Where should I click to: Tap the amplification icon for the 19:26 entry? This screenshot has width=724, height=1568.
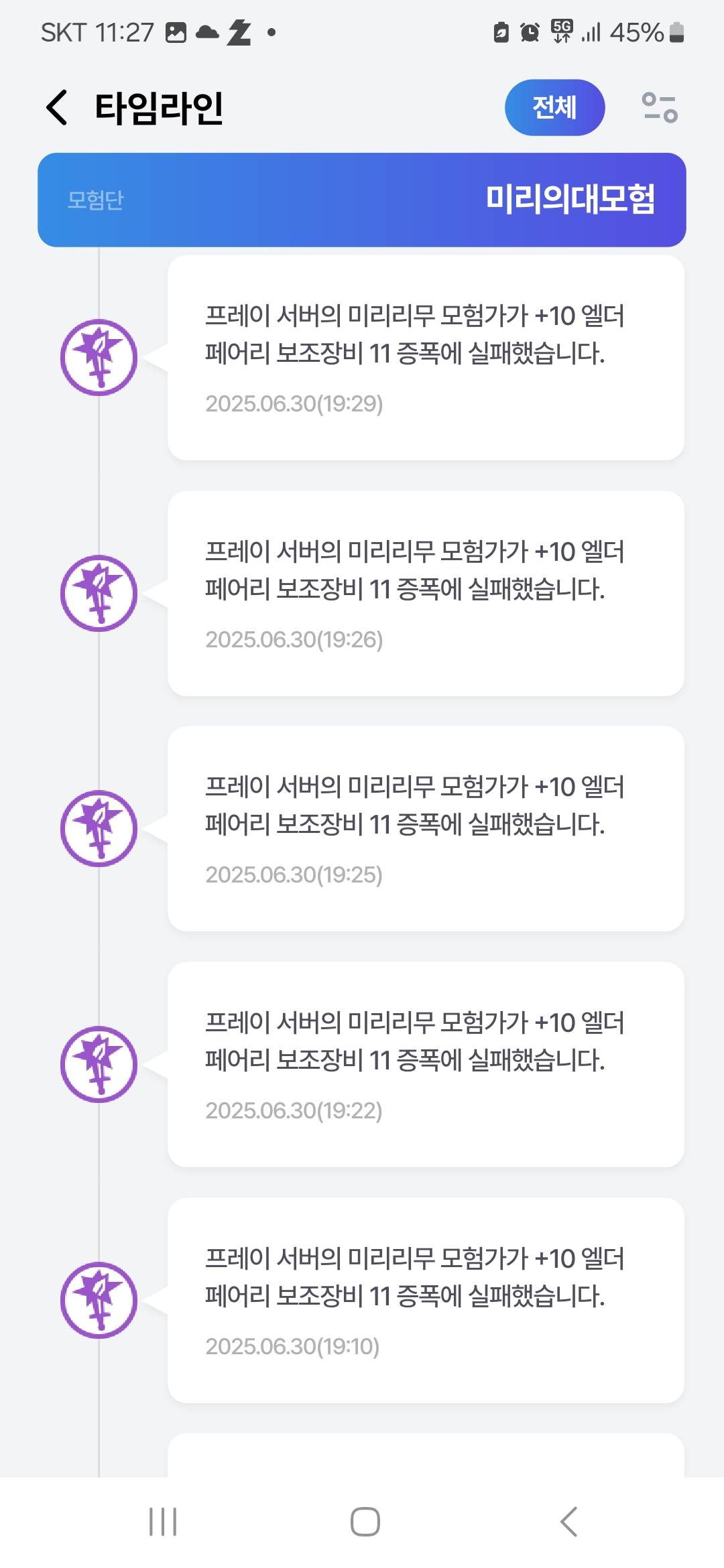99,593
